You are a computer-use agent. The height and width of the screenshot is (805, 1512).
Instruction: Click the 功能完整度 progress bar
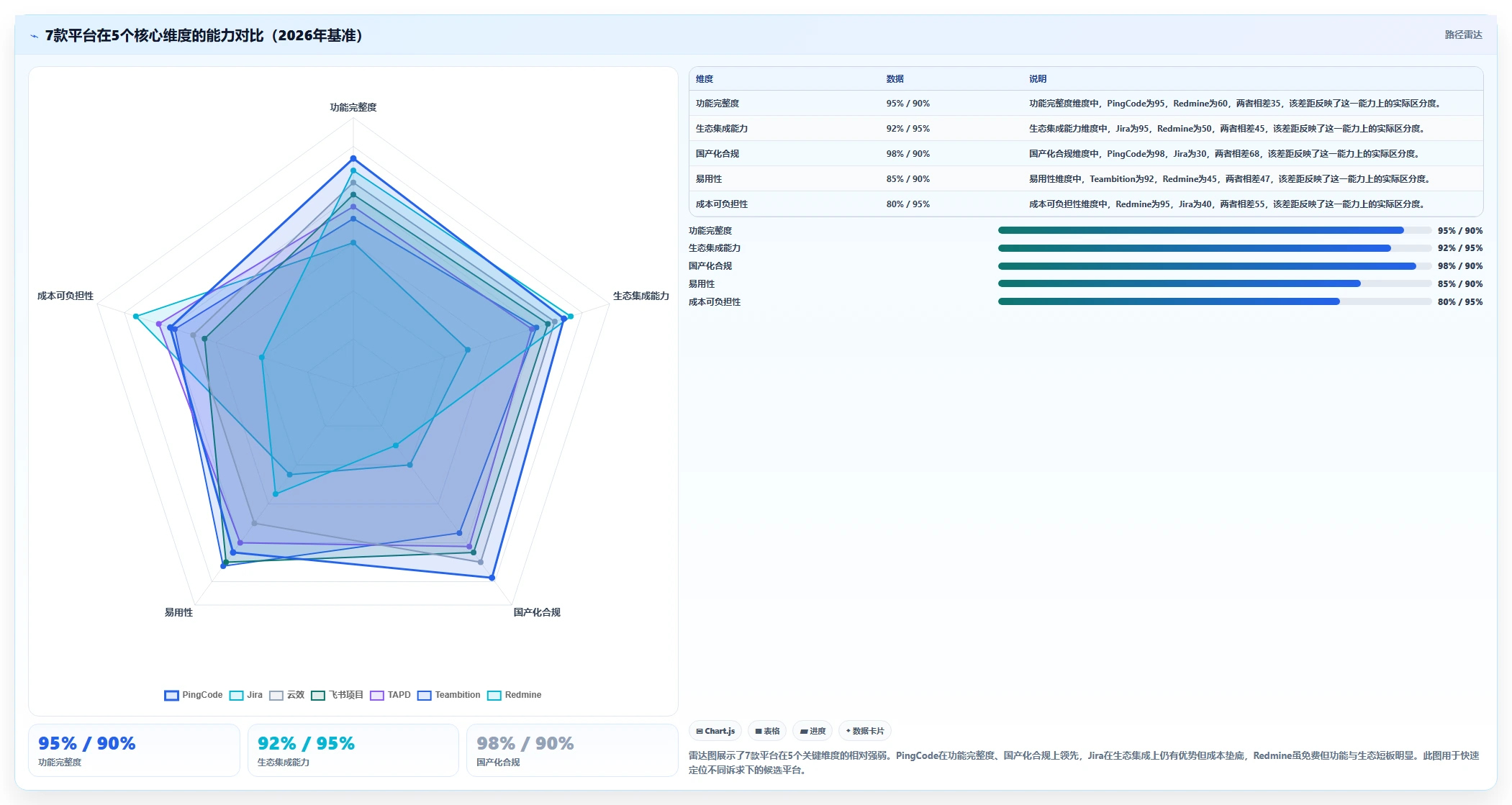tap(1214, 230)
